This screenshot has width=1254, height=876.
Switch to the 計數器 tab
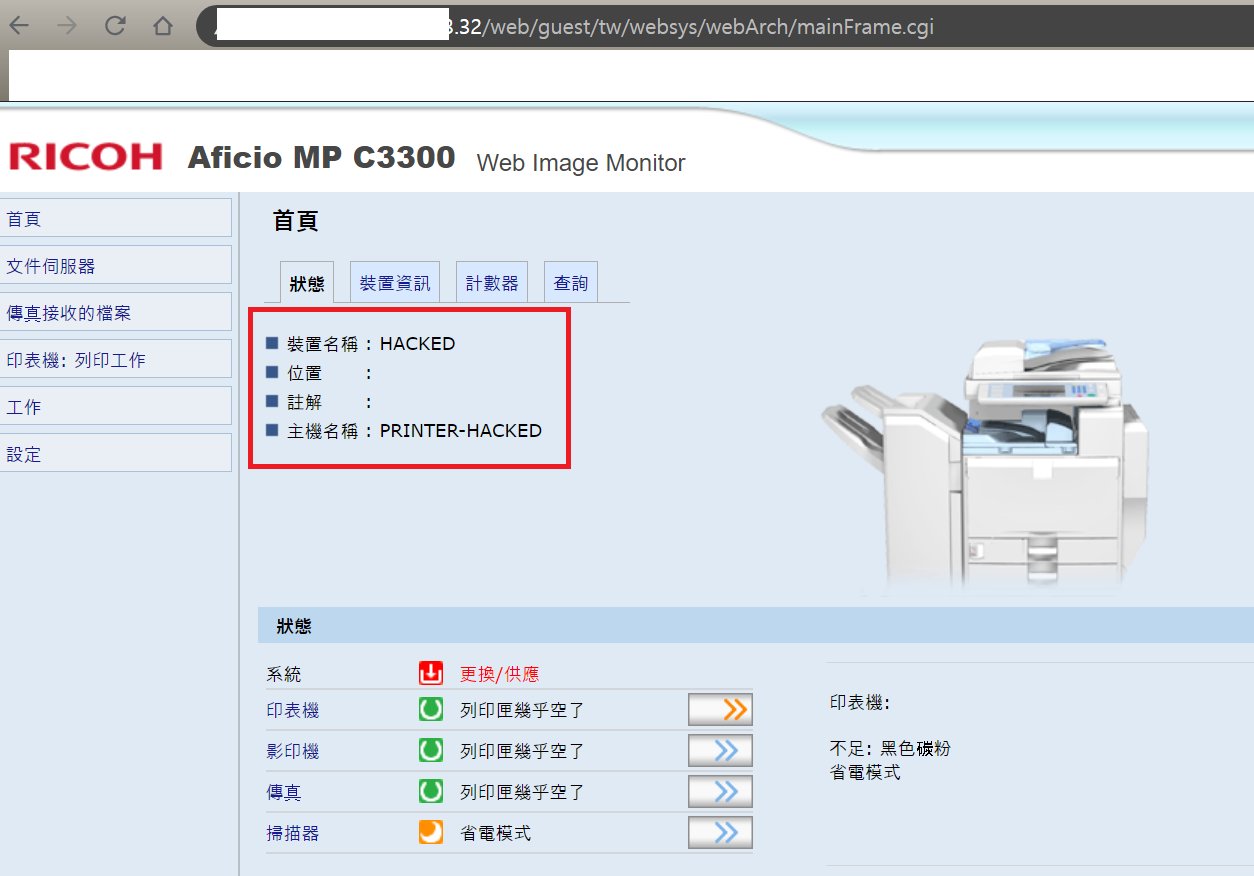[x=492, y=283]
